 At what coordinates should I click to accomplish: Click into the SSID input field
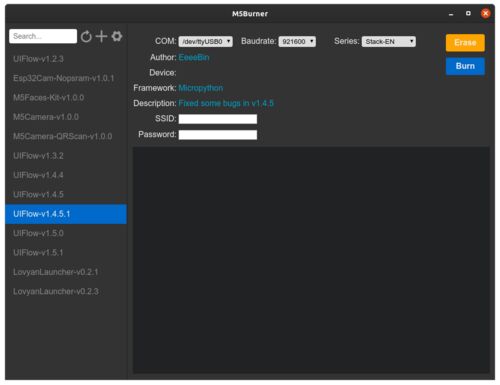(218, 119)
